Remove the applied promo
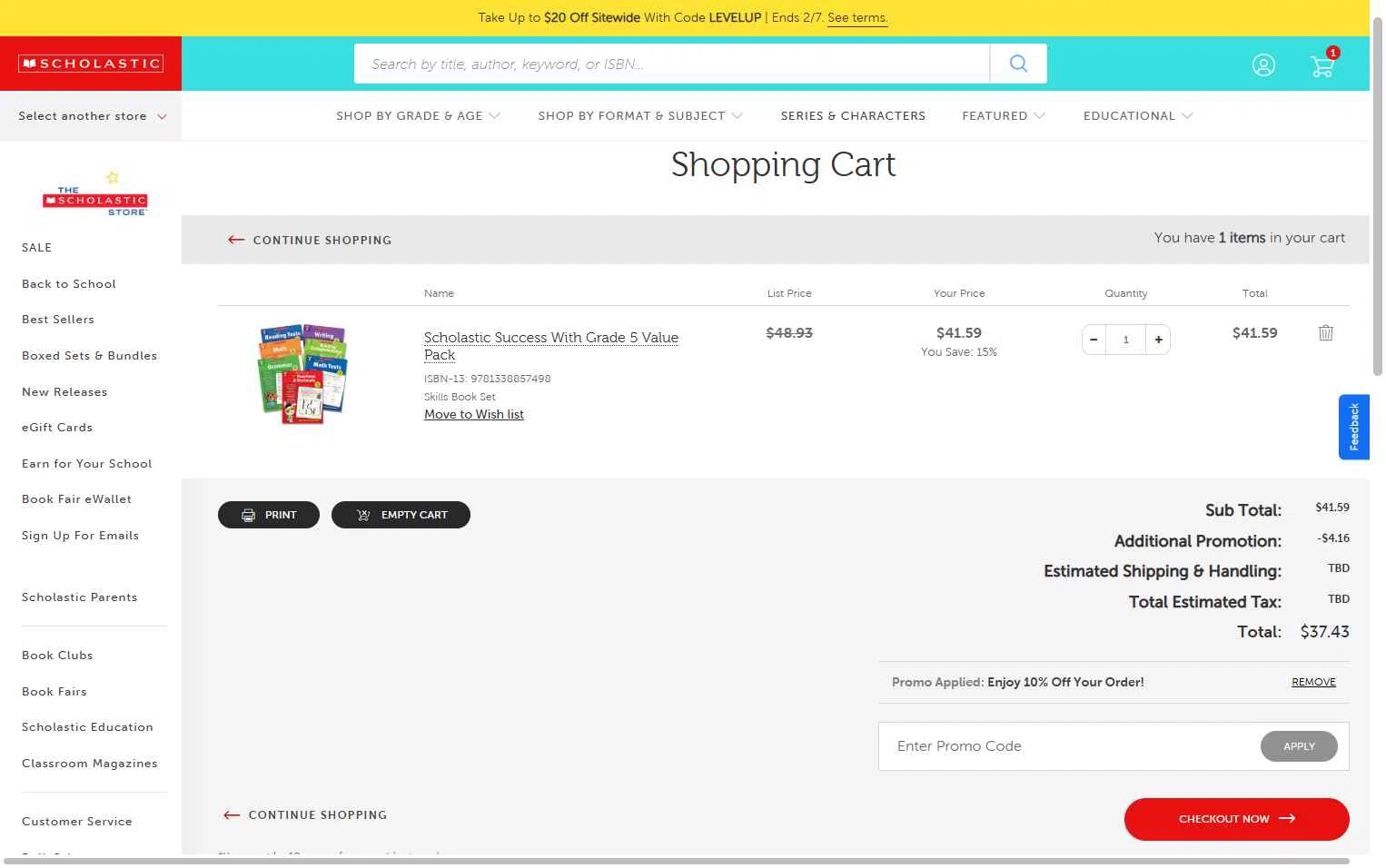Viewport: 1386px width, 868px height. click(x=1313, y=682)
